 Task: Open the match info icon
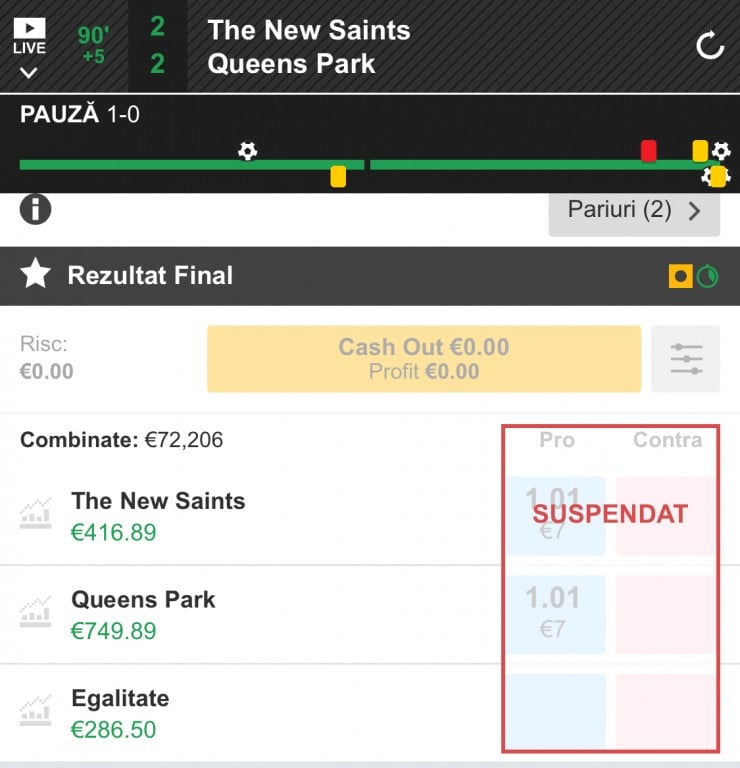coord(36,209)
